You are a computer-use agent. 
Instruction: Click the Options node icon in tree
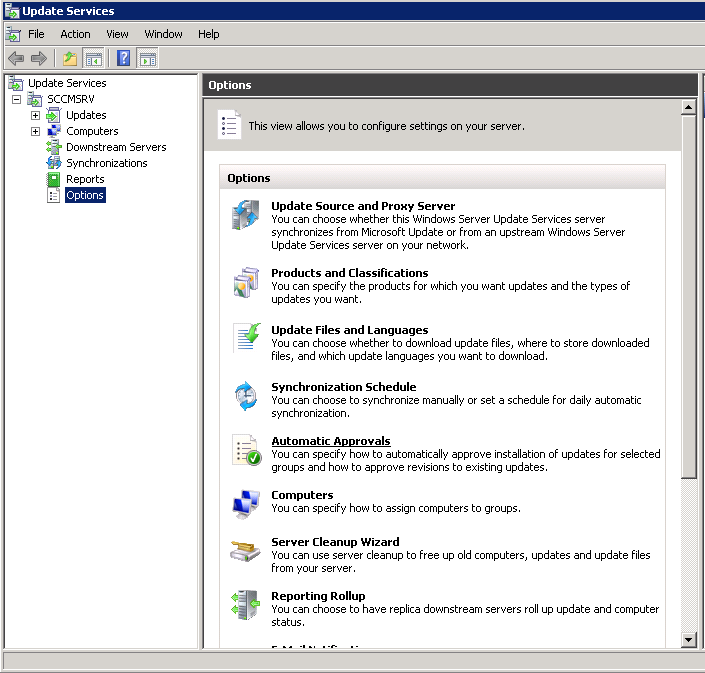(54, 195)
